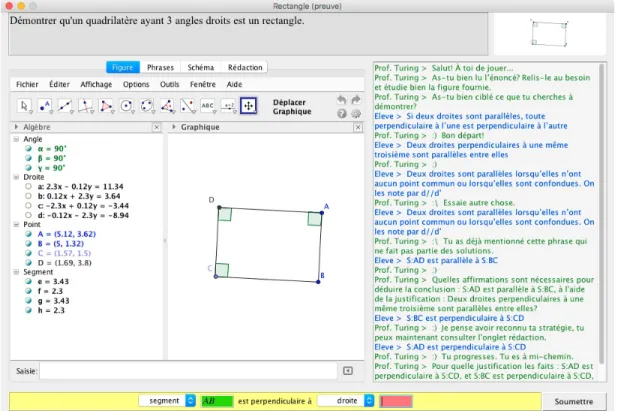Show line c: −2.3x + 0.12y = −3.44
Viewport: 618px width, 411px height.
coord(28,205)
